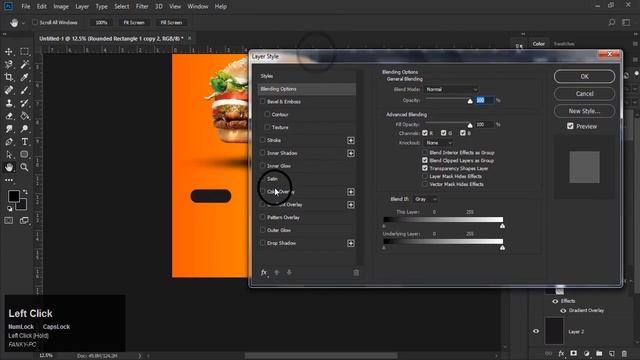
Task: Enable the Pattern Overlay checkbox
Action: (262, 217)
